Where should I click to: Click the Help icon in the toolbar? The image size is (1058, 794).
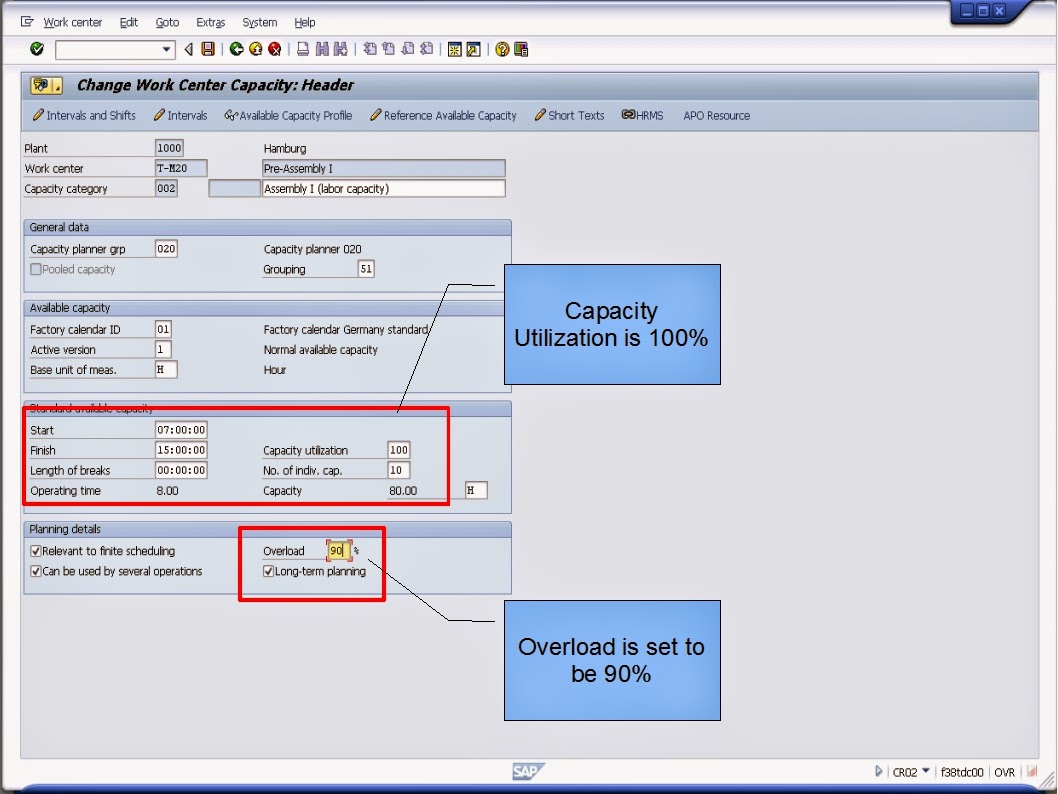tap(501, 47)
